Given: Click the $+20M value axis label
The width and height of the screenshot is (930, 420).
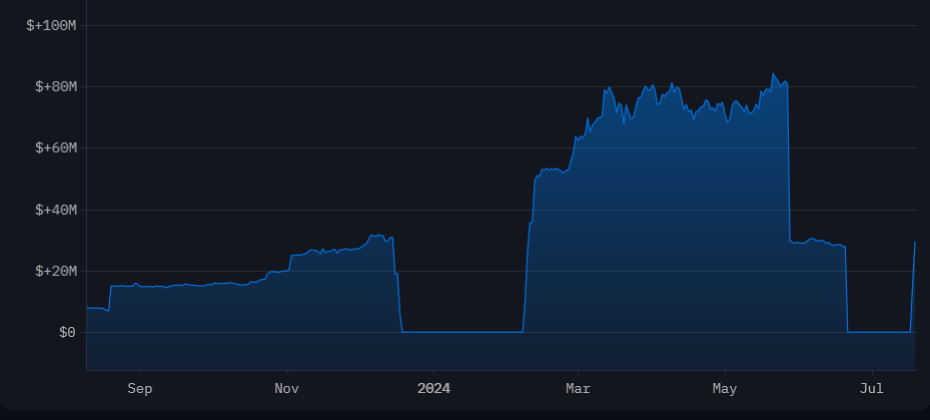Looking at the screenshot, I should (55, 271).
